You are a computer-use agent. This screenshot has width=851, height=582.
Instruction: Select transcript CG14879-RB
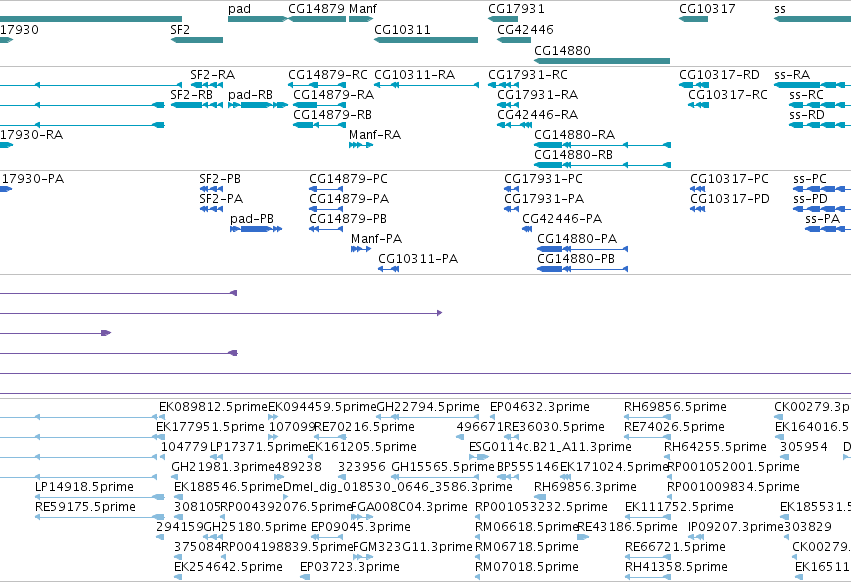pos(320,125)
